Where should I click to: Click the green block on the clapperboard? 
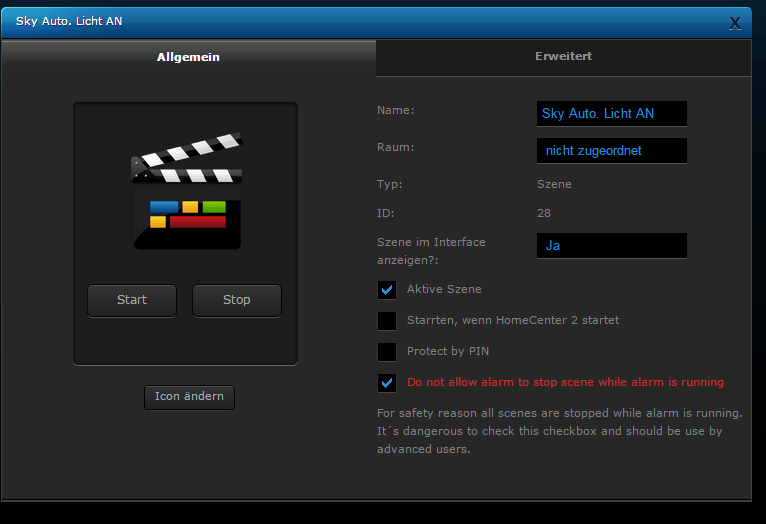(x=214, y=207)
